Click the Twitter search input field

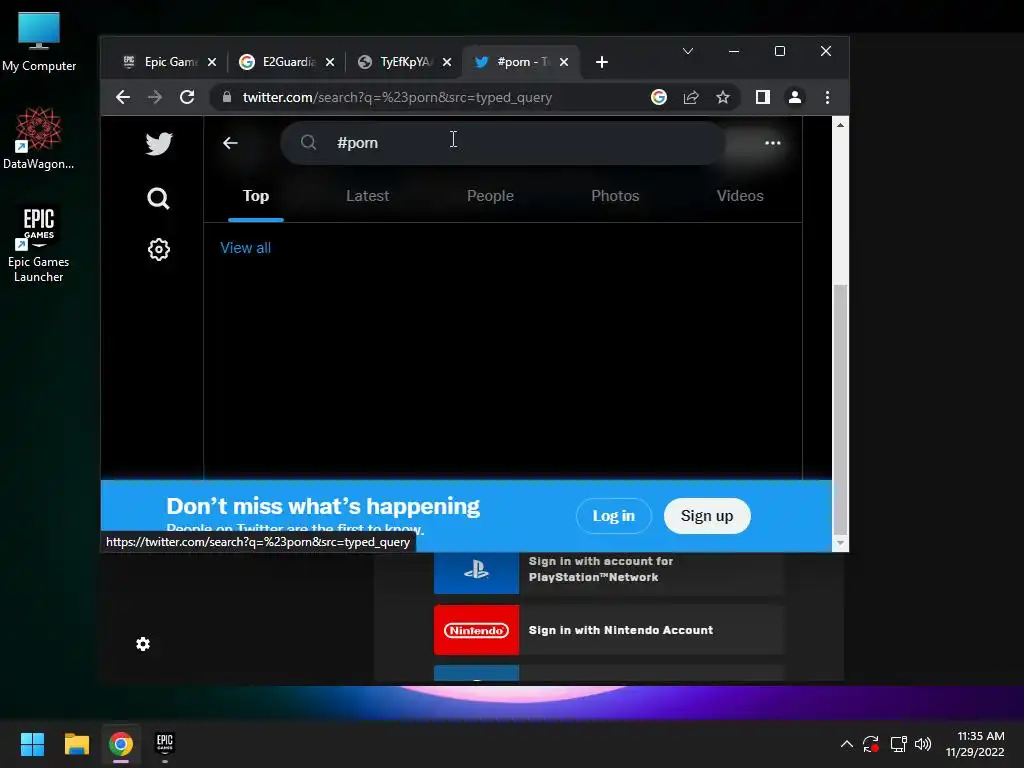[503, 142]
